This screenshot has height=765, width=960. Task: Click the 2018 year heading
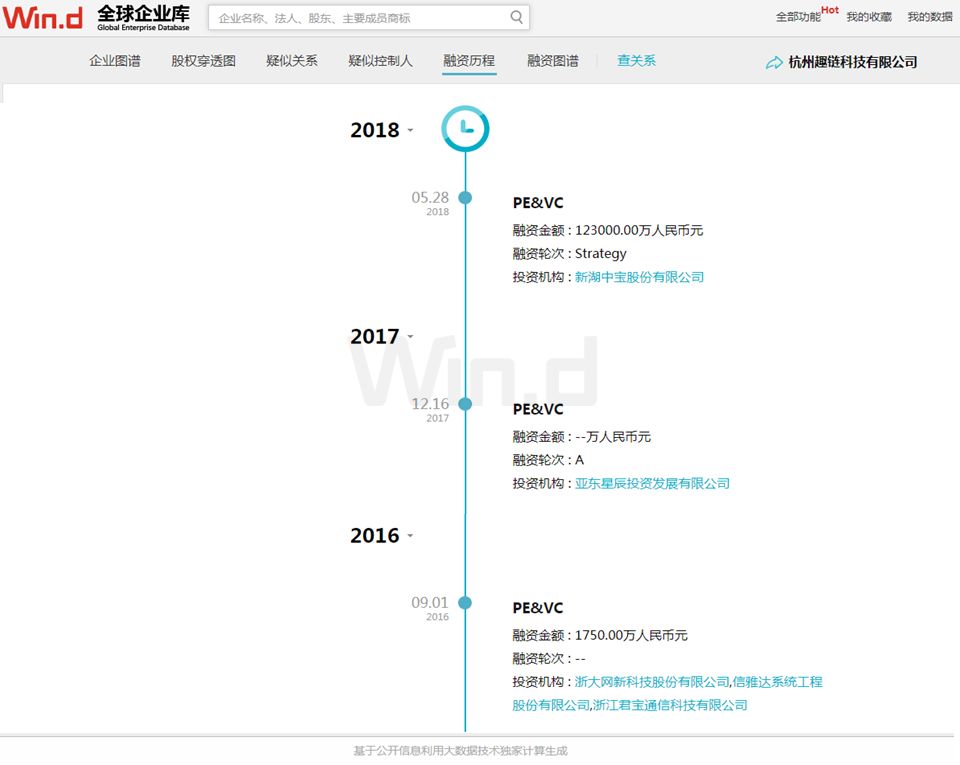[375, 130]
